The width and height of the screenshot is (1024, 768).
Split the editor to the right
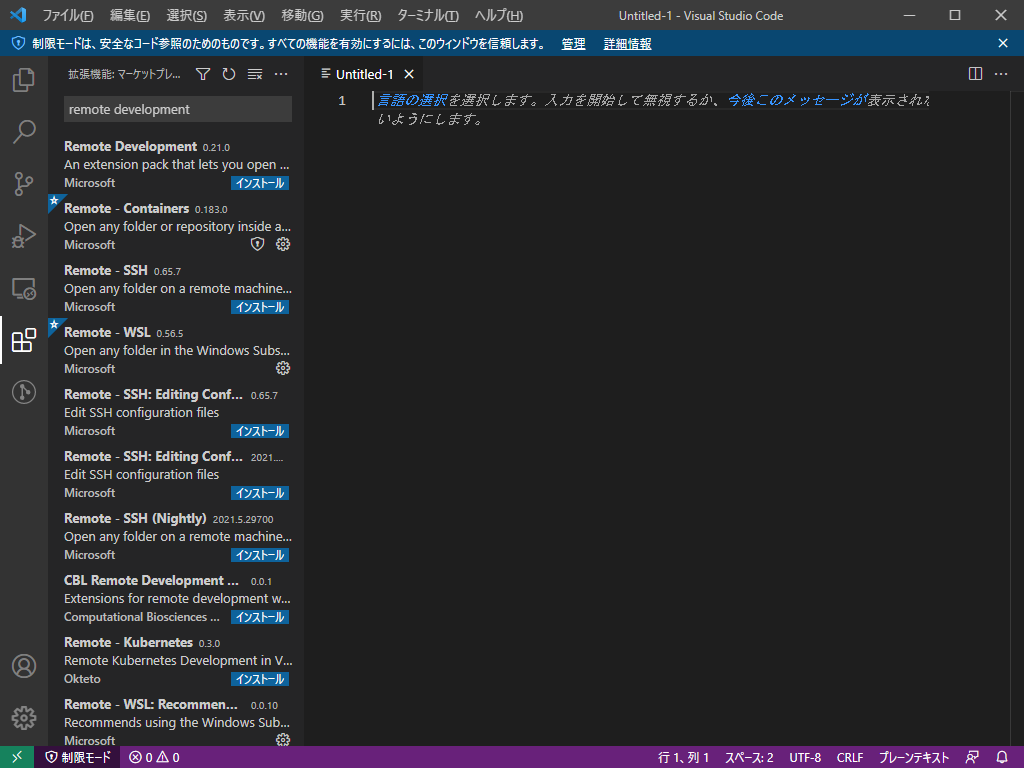pyautogui.click(x=975, y=74)
